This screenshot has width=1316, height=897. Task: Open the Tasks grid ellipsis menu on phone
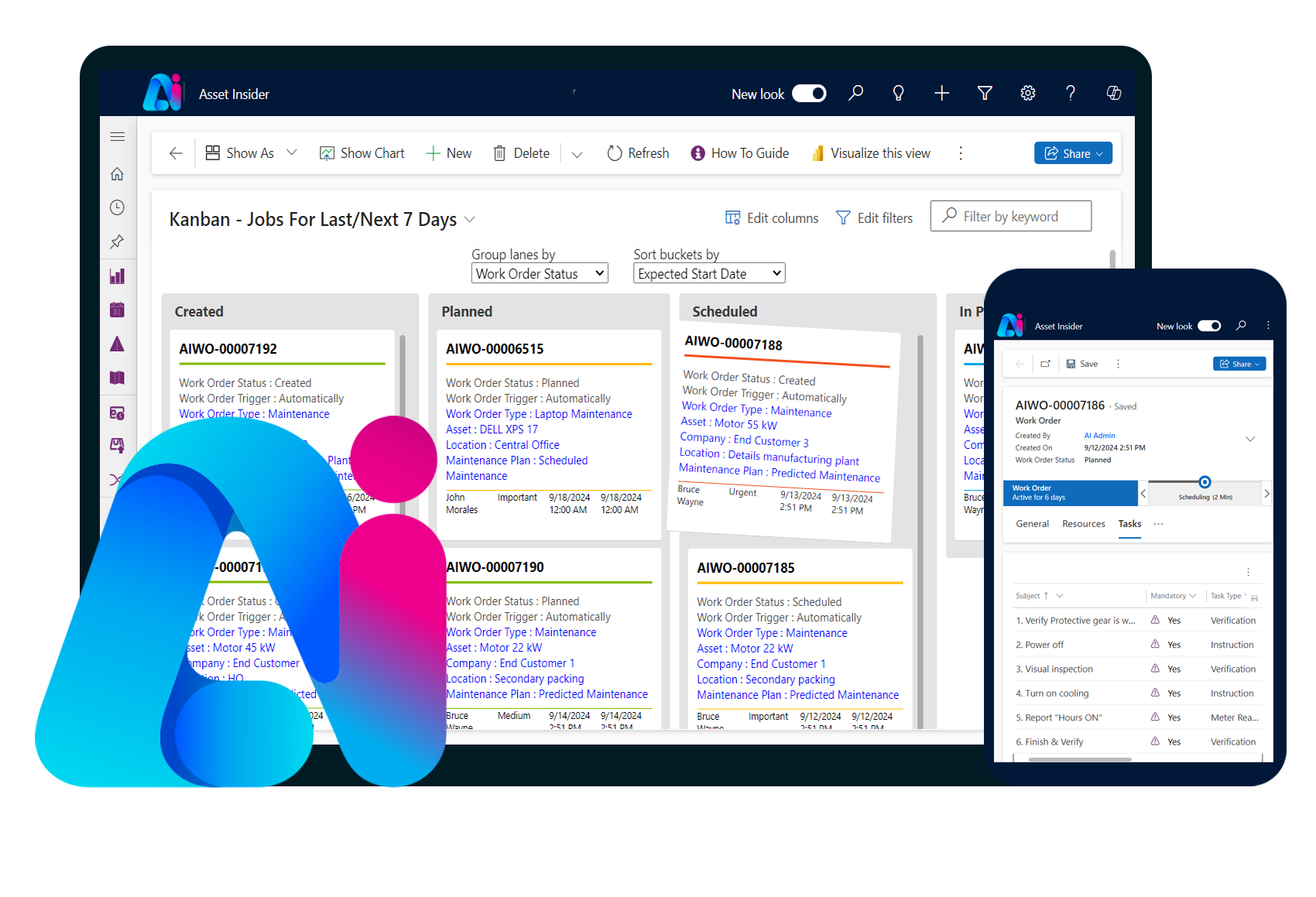(1248, 572)
